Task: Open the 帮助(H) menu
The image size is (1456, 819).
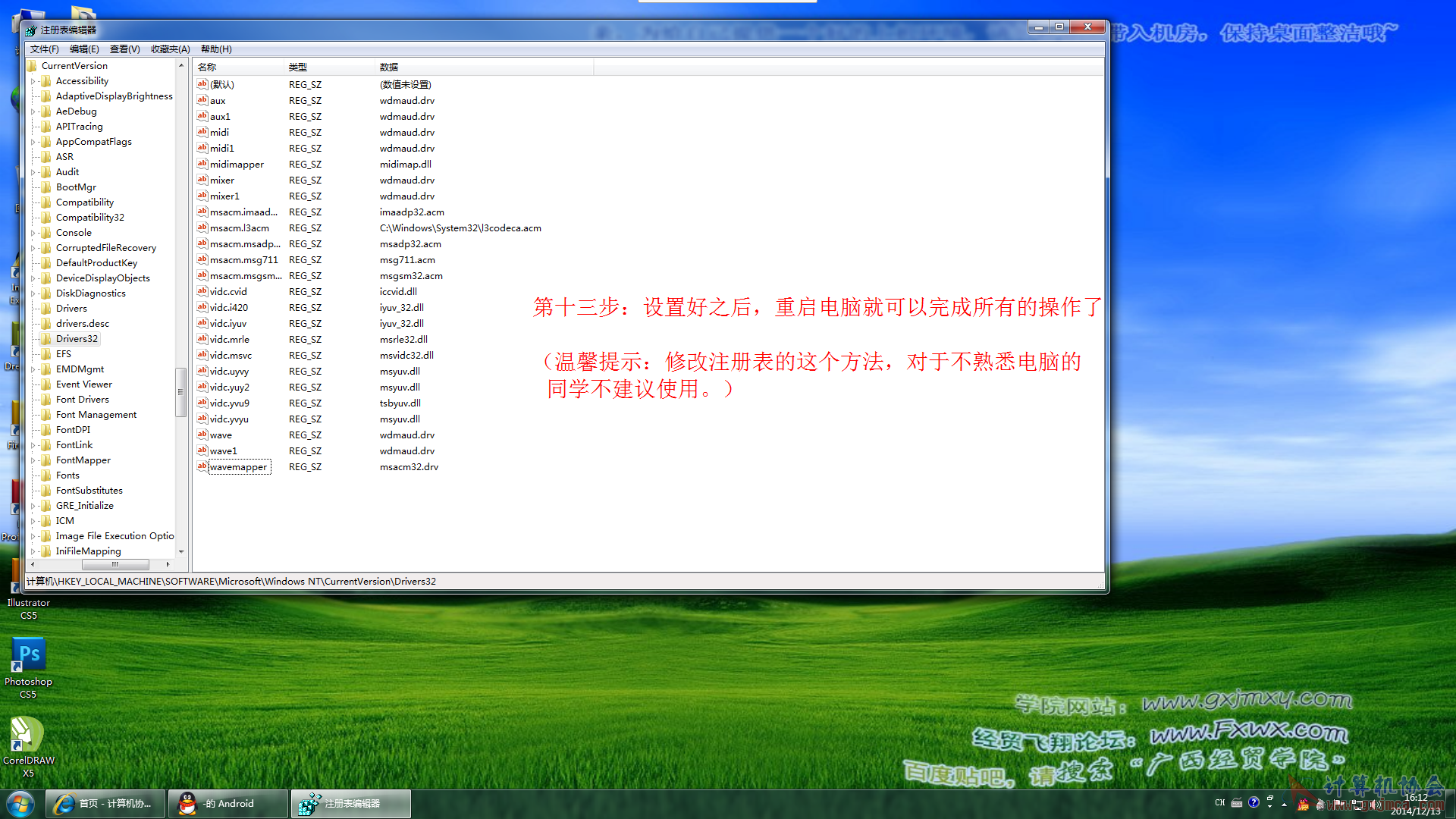Action: pos(216,49)
